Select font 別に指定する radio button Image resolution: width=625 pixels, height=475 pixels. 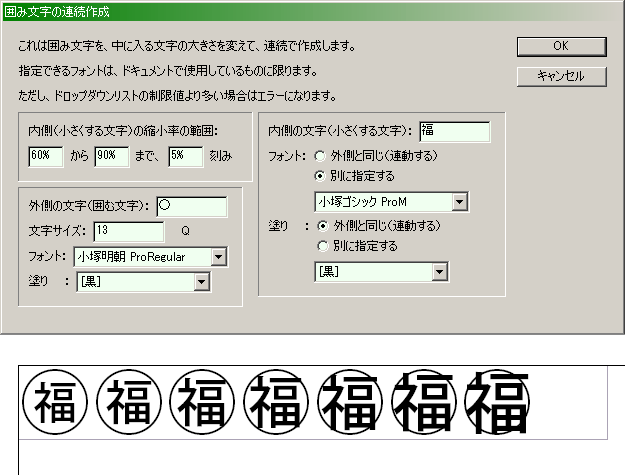pyautogui.click(x=320, y=176)
